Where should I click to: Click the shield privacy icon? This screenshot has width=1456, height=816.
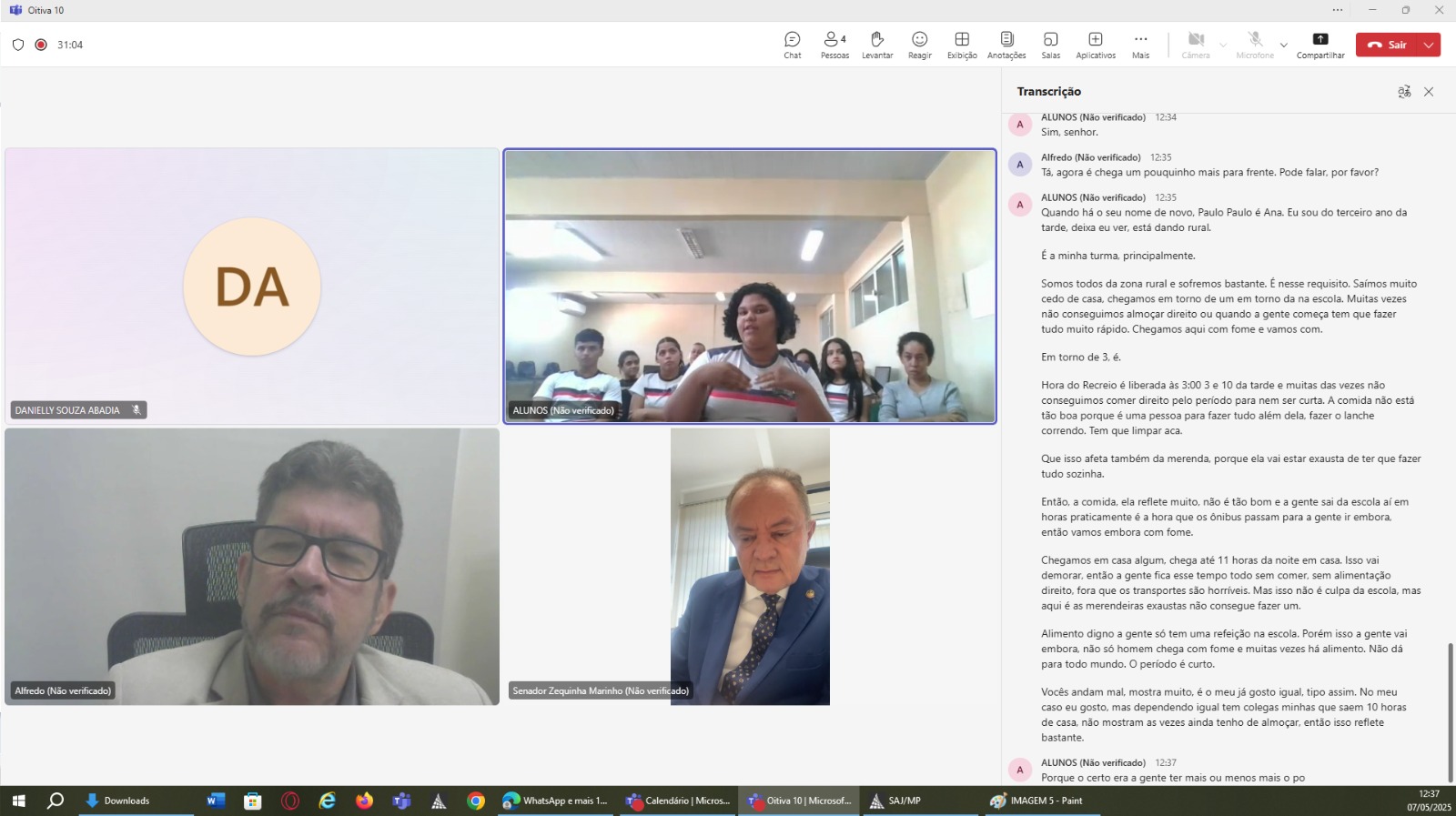[x=18, y=45]
